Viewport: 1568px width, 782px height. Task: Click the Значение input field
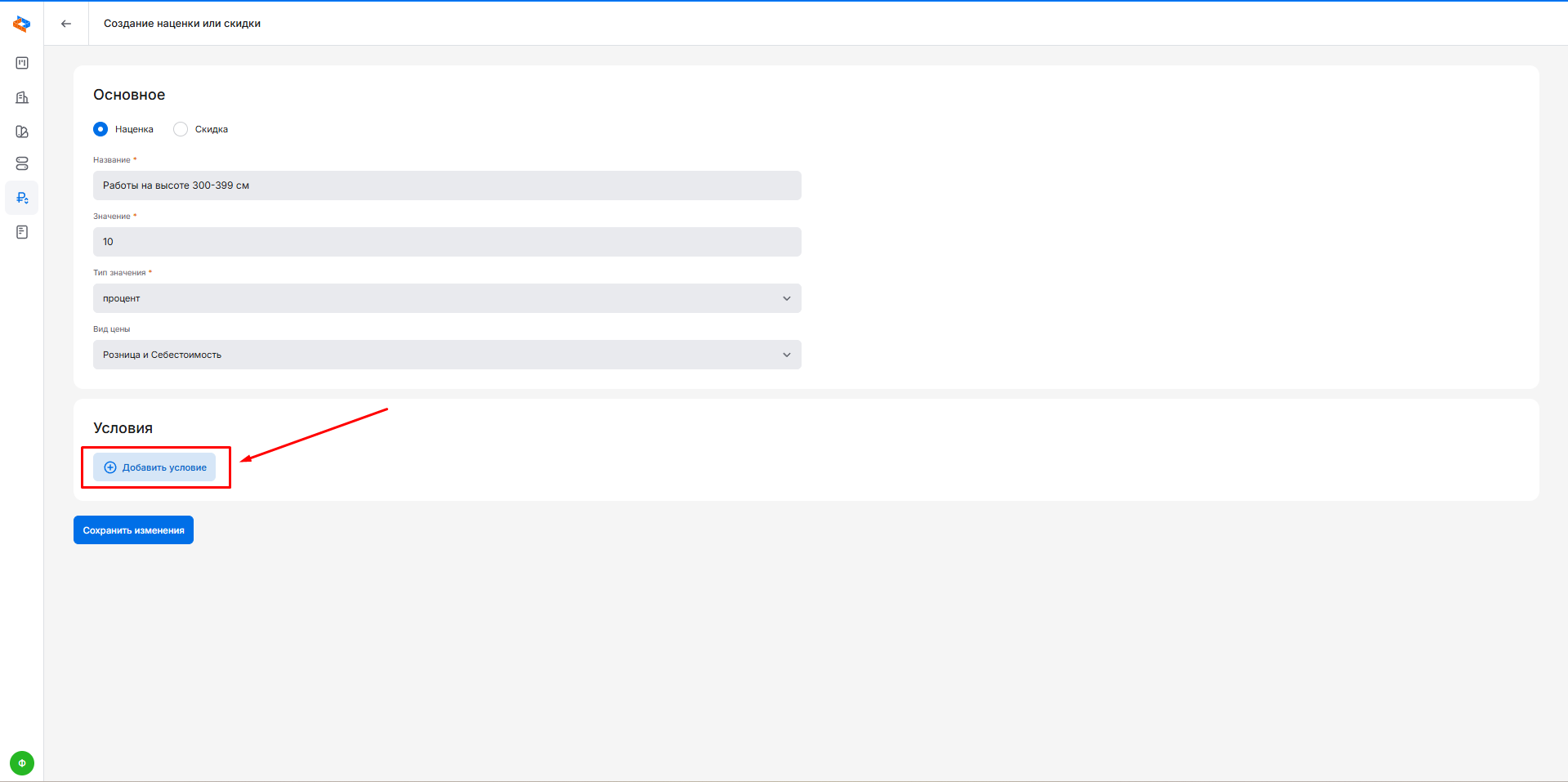point(446,242)
